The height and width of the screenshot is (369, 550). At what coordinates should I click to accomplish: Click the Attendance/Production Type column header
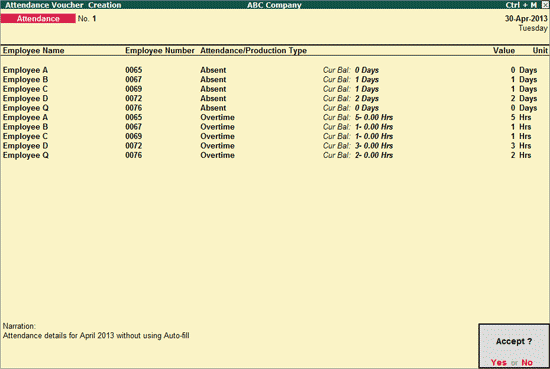click(x=254, y=51)
